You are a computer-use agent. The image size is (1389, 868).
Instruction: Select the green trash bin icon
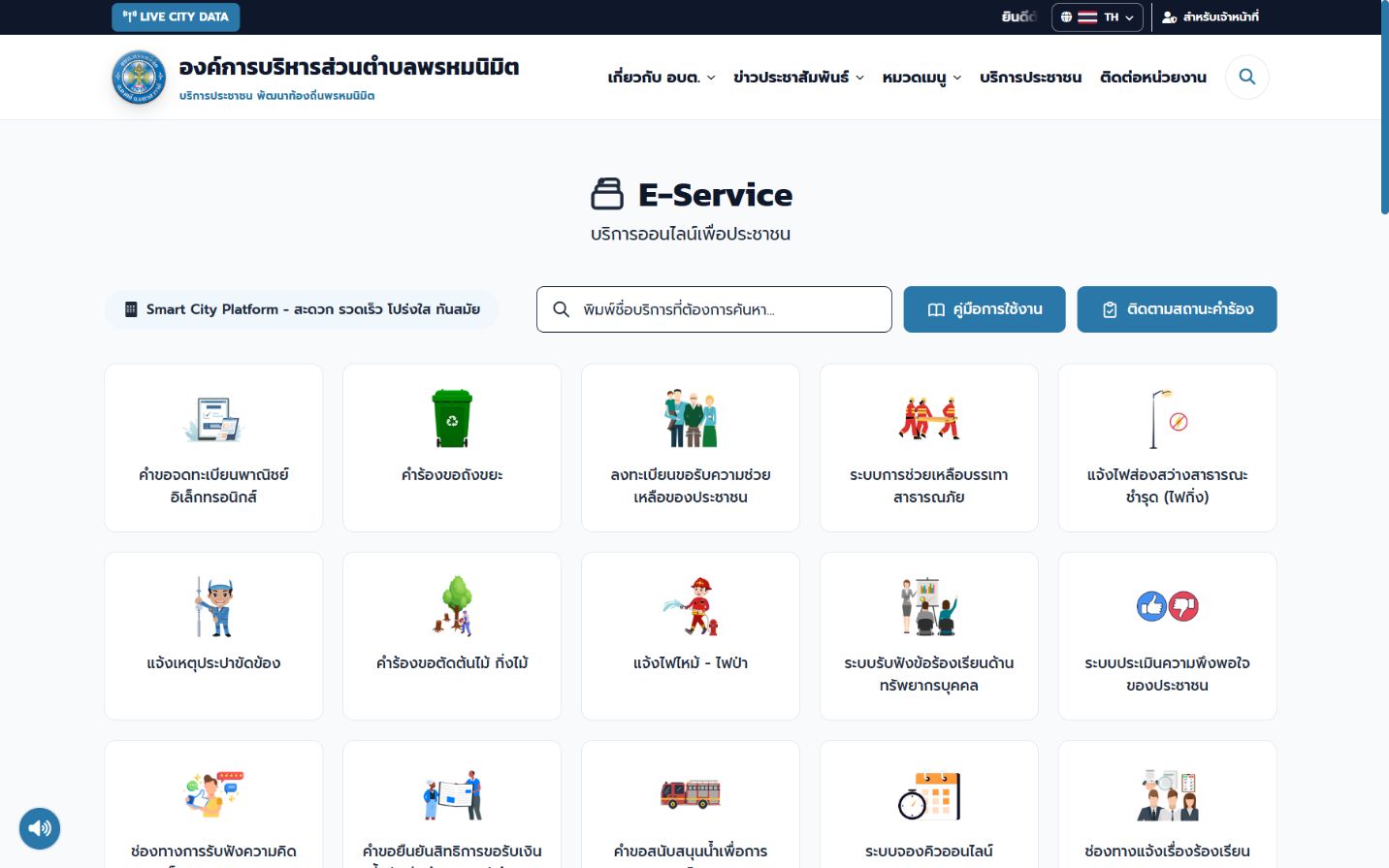[x=452, y=418]
